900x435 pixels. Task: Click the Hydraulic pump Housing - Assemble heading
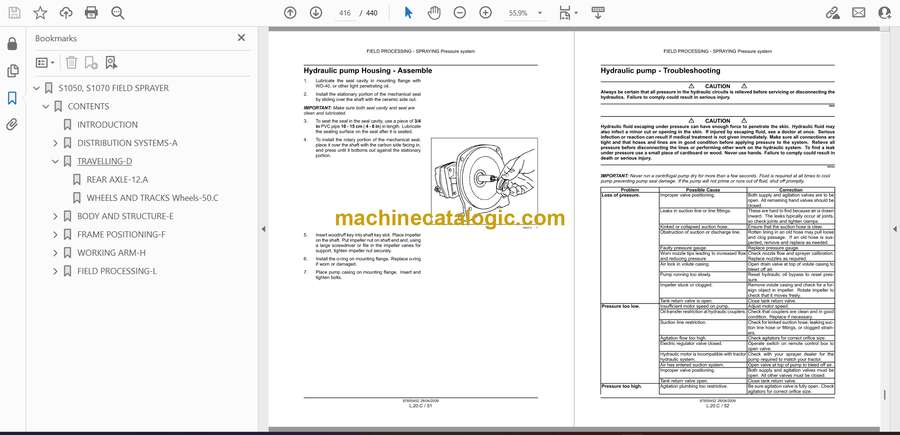368,71
